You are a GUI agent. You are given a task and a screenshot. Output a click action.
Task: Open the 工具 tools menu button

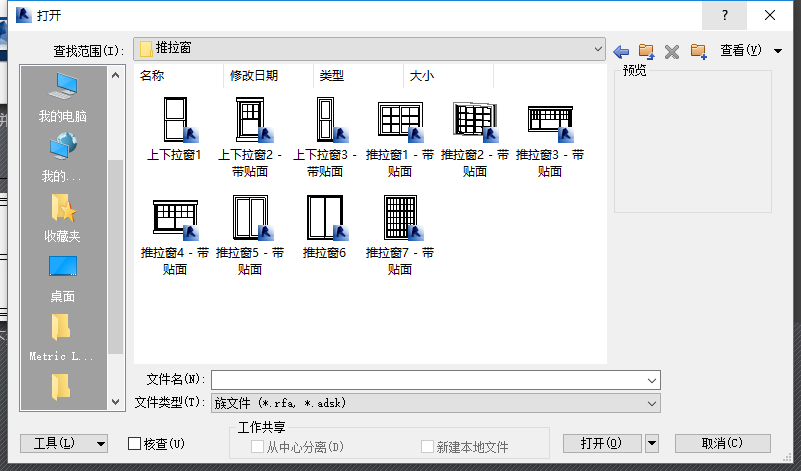(64, 443)
